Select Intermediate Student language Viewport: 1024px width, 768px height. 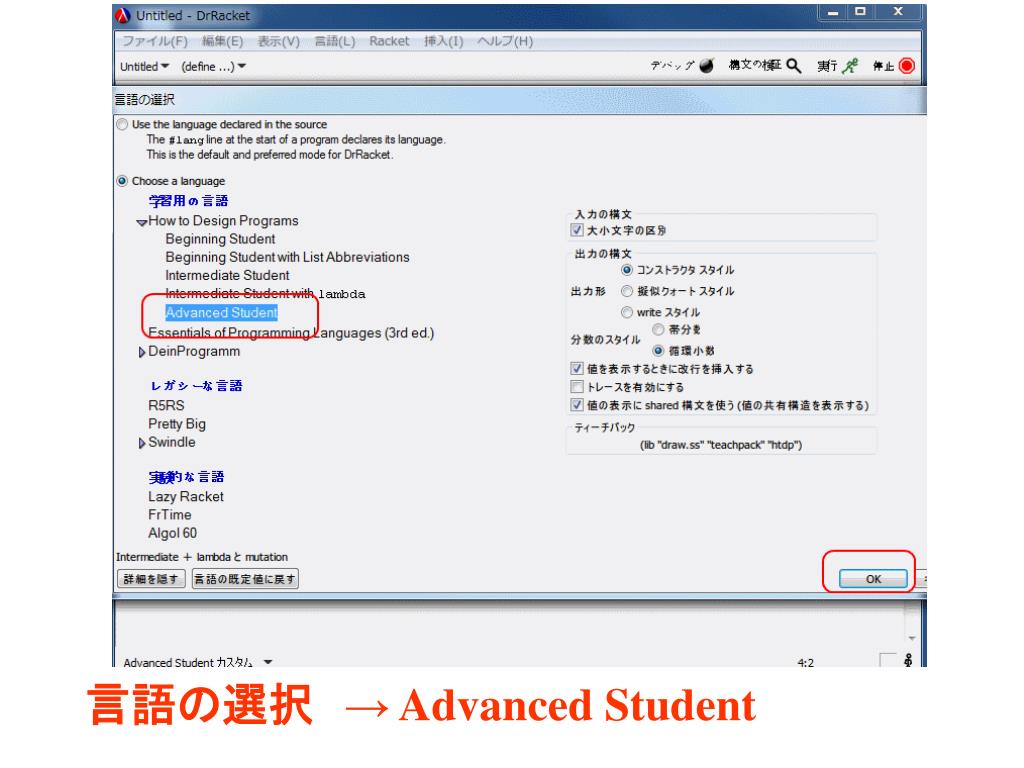tap(227, 276)
